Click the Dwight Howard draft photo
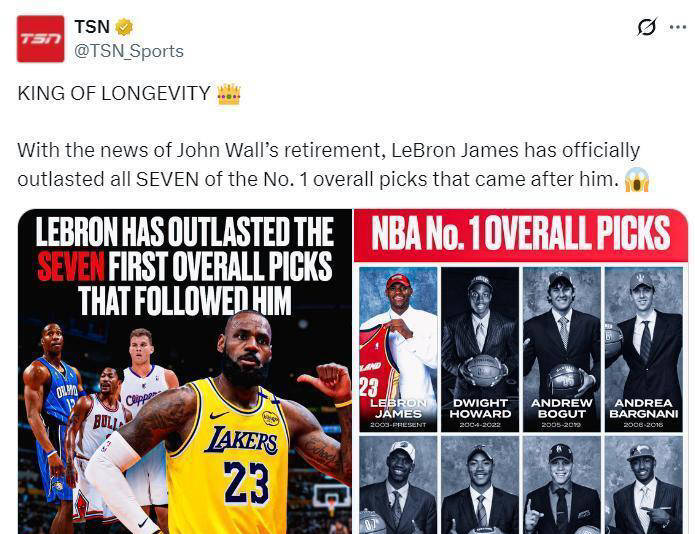 480,349
